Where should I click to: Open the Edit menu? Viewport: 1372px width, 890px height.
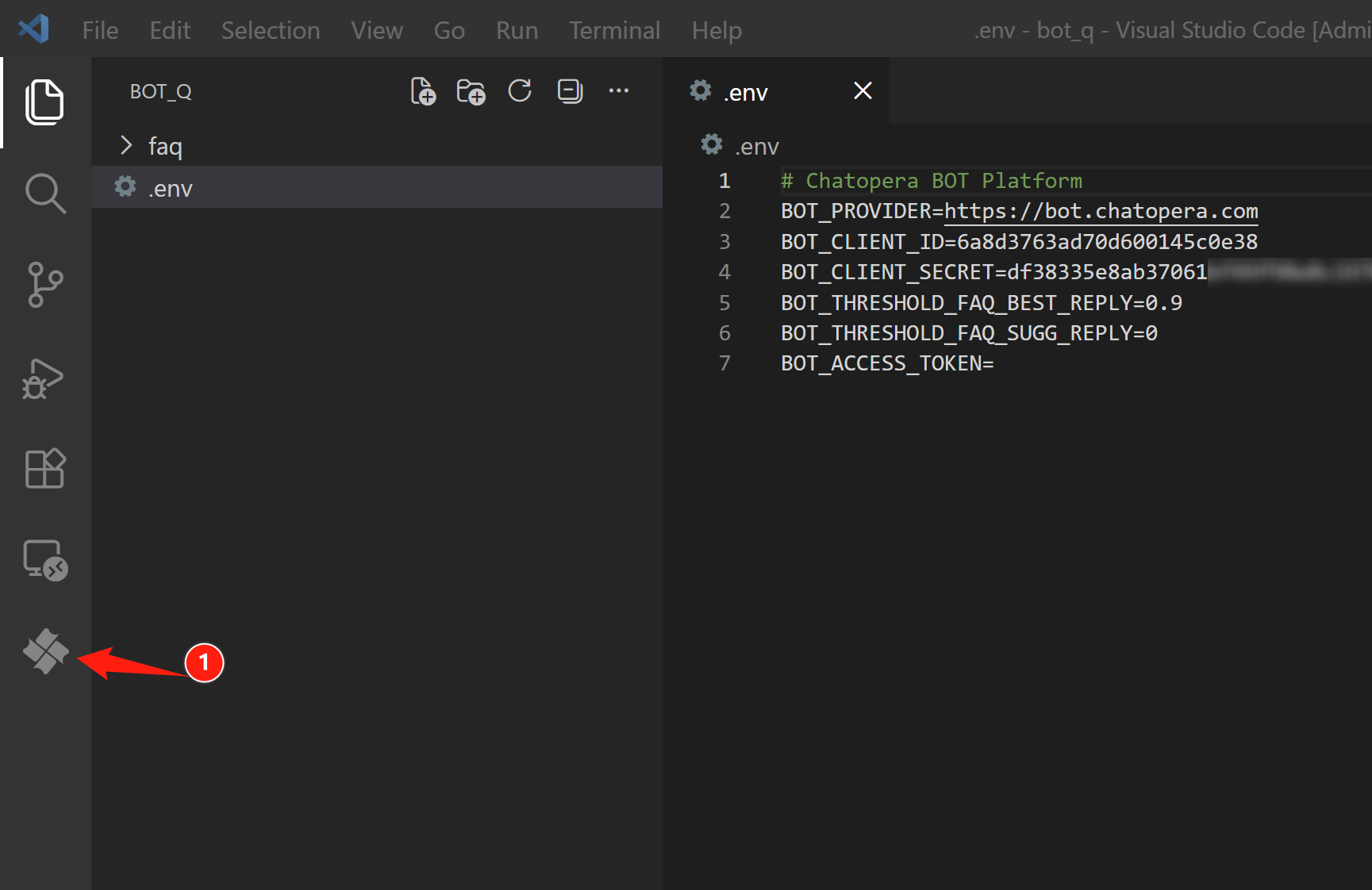[170, 30]
